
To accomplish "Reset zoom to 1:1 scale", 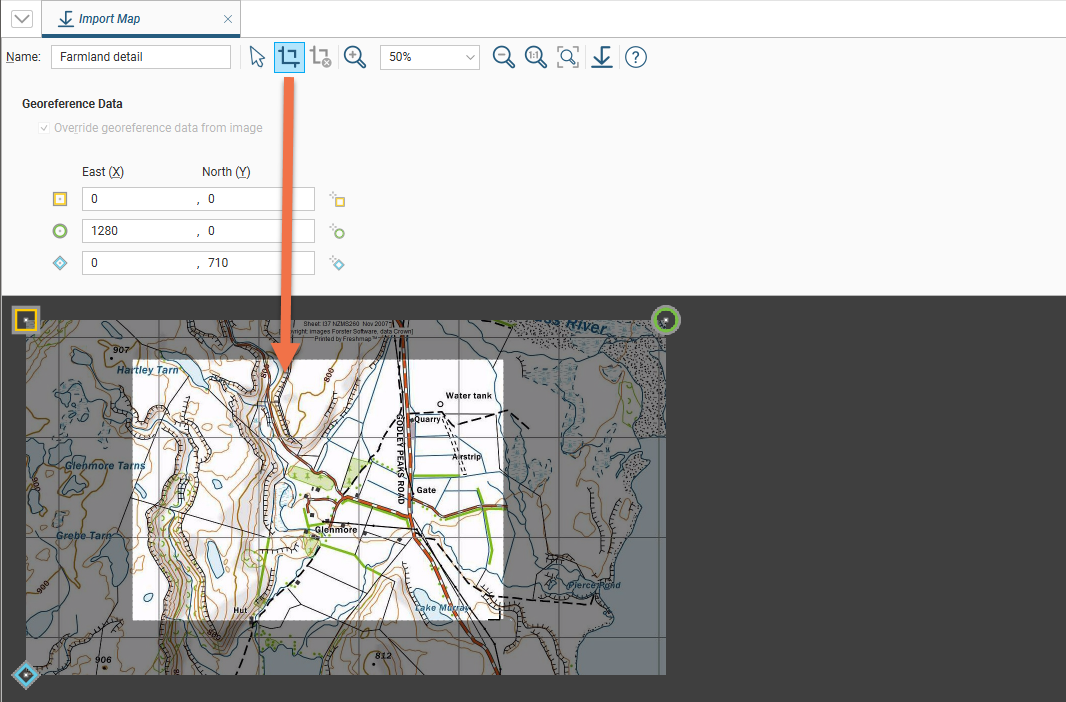I will [536, 57].
